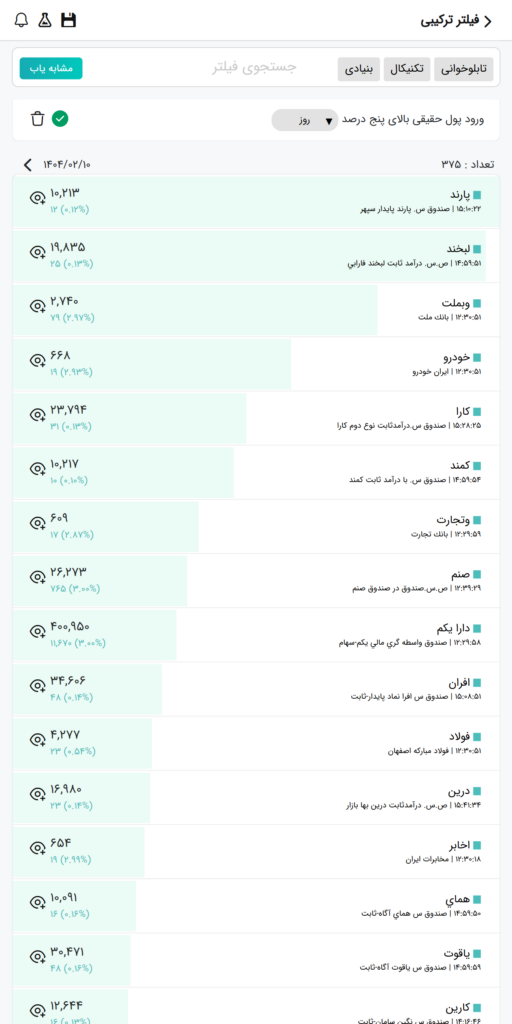Click the date arrow next to ۱۴۰۴/۰۲/۱۰
512x1024 pixels.
click(27, 165)
